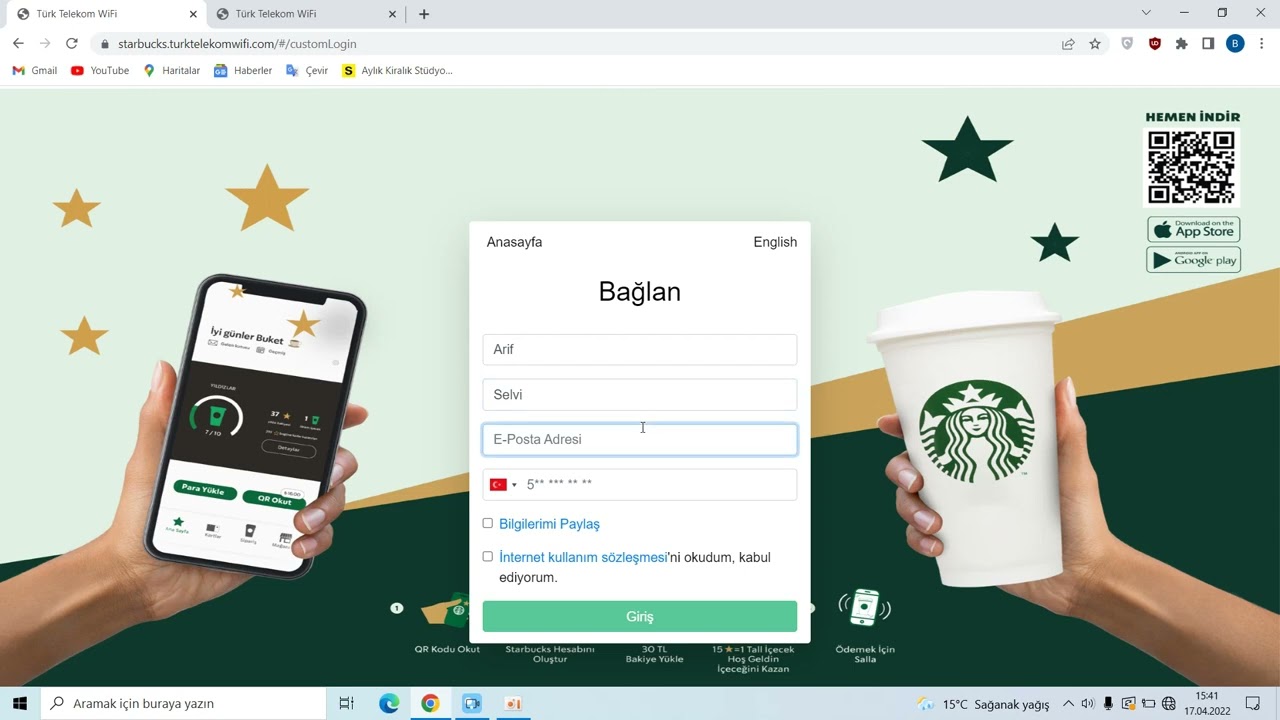Click the first name field containing Arif
Viewport: 1280px width, 720px height.
coord(640,349)
